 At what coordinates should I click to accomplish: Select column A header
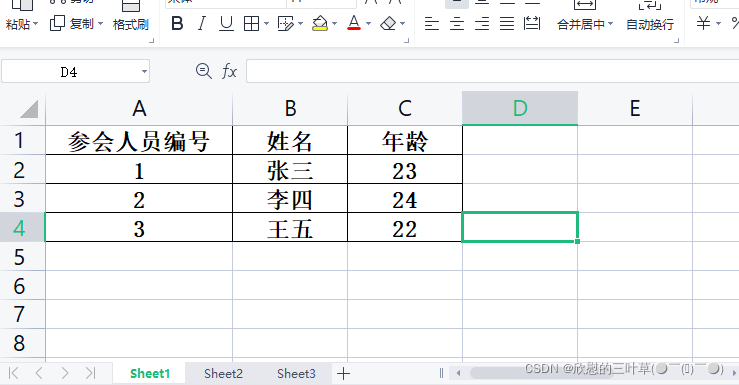click(139, 108)
